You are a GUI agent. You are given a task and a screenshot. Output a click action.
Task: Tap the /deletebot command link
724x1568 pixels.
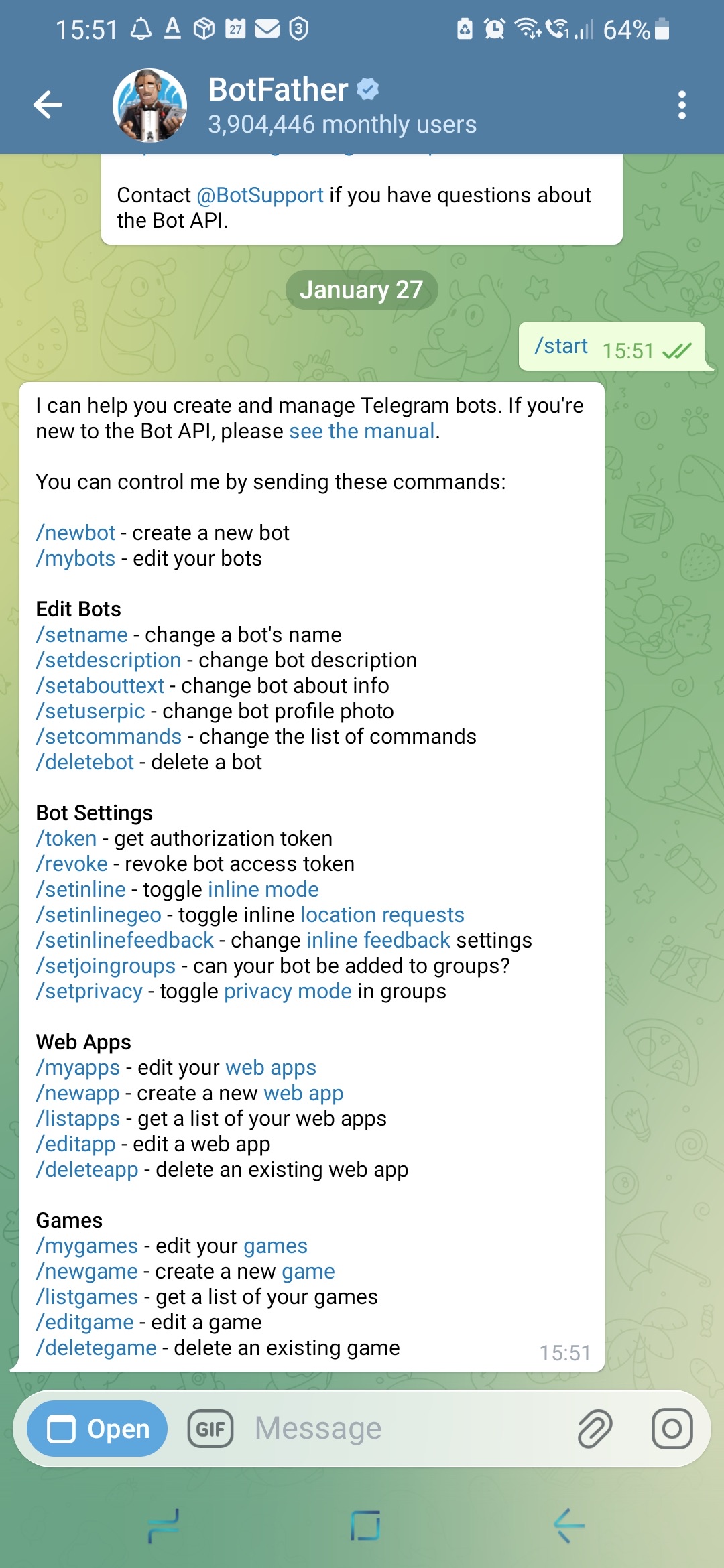85,762
